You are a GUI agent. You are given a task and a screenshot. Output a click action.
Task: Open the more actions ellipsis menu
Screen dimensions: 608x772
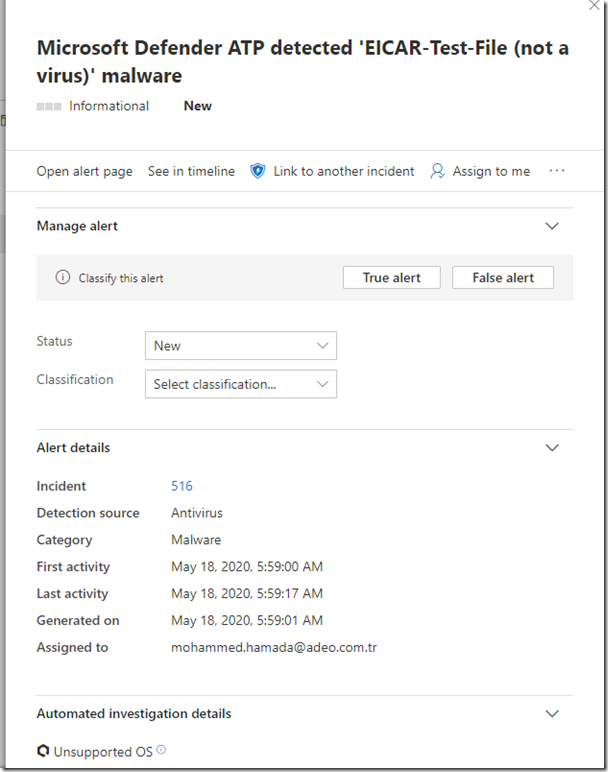point(557,170)
